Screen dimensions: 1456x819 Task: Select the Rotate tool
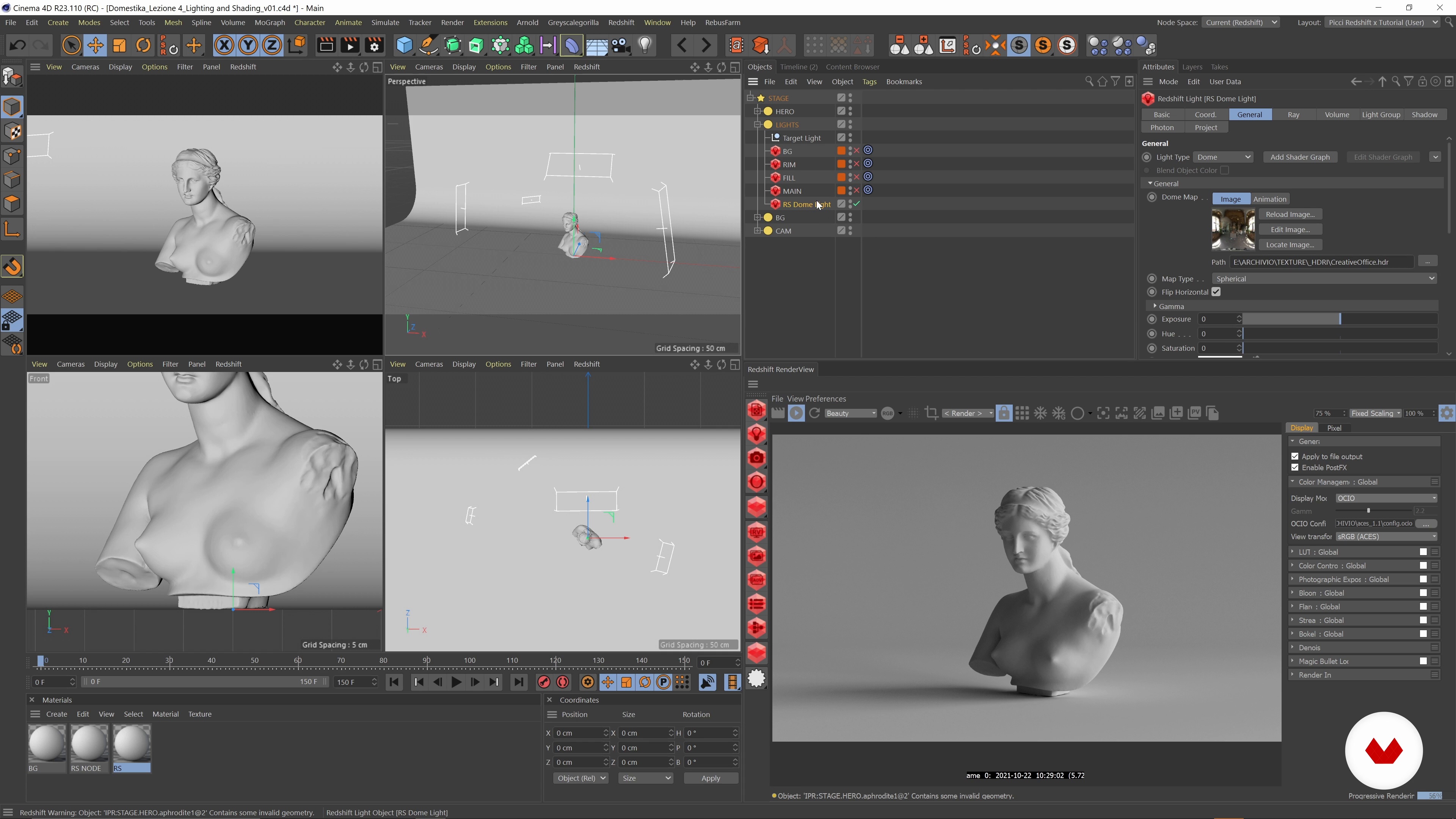pyautogui.click(x=144, y=45)
